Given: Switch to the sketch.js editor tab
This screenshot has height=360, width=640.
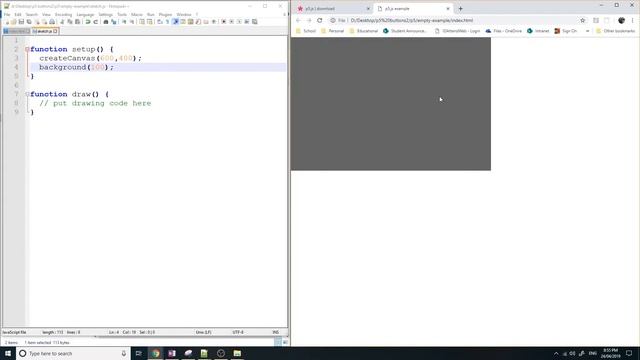Looking at the screenshot, I should tap(44, 31).
